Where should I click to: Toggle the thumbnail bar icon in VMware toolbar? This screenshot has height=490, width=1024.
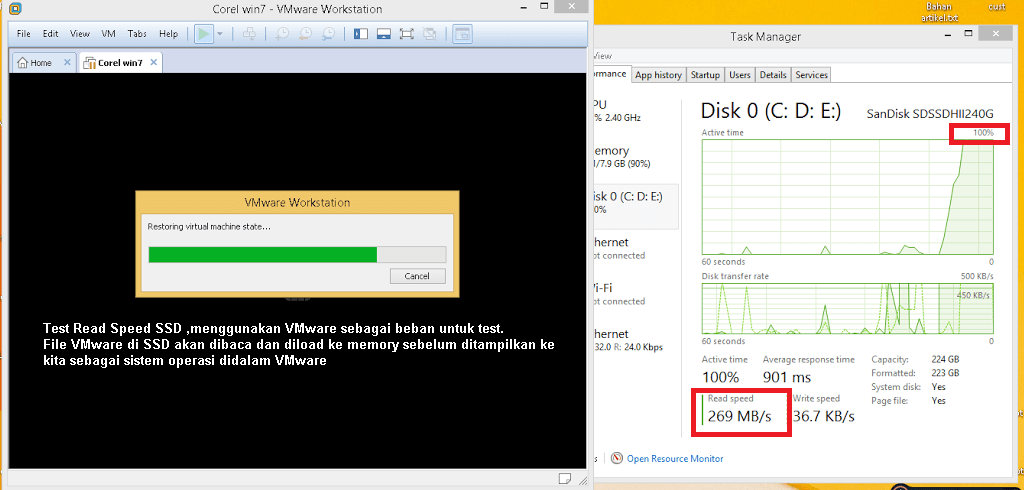[383, 33]
